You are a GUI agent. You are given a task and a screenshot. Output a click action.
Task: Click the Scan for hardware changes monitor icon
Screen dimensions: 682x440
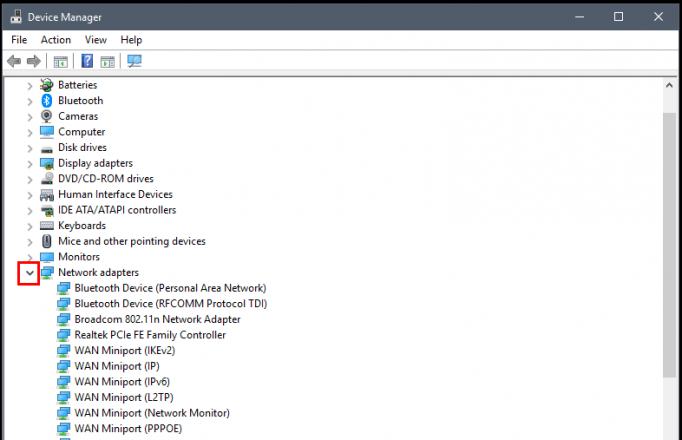[134, 61]
